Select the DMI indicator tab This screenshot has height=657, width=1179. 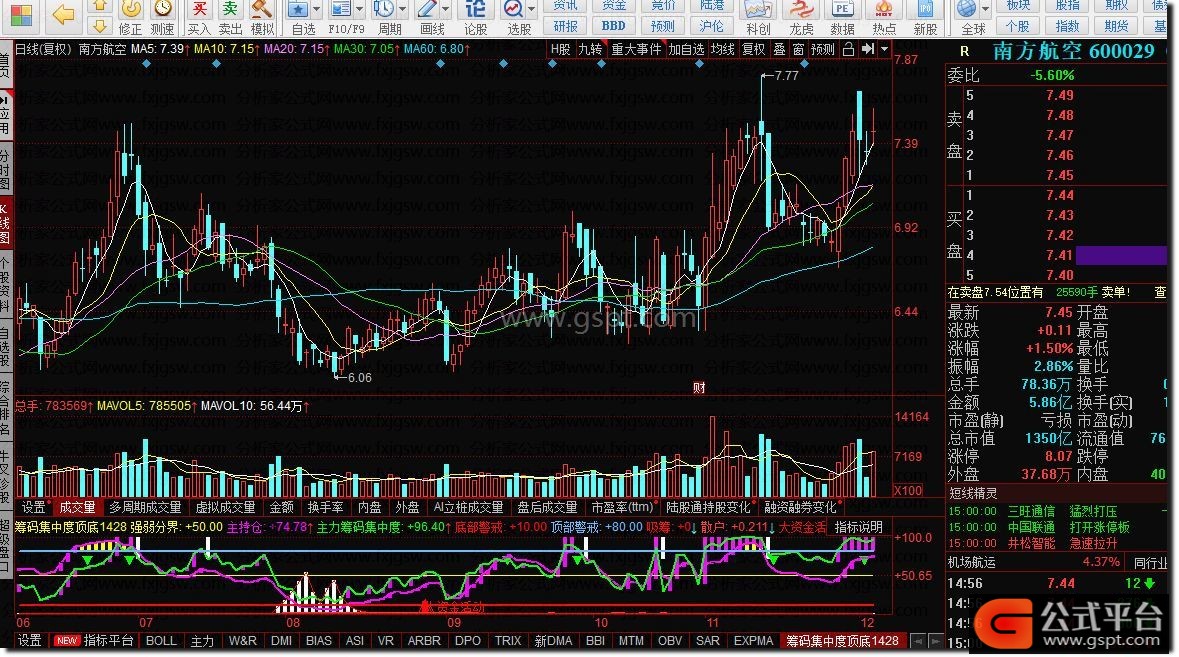[x=281, y=641]
